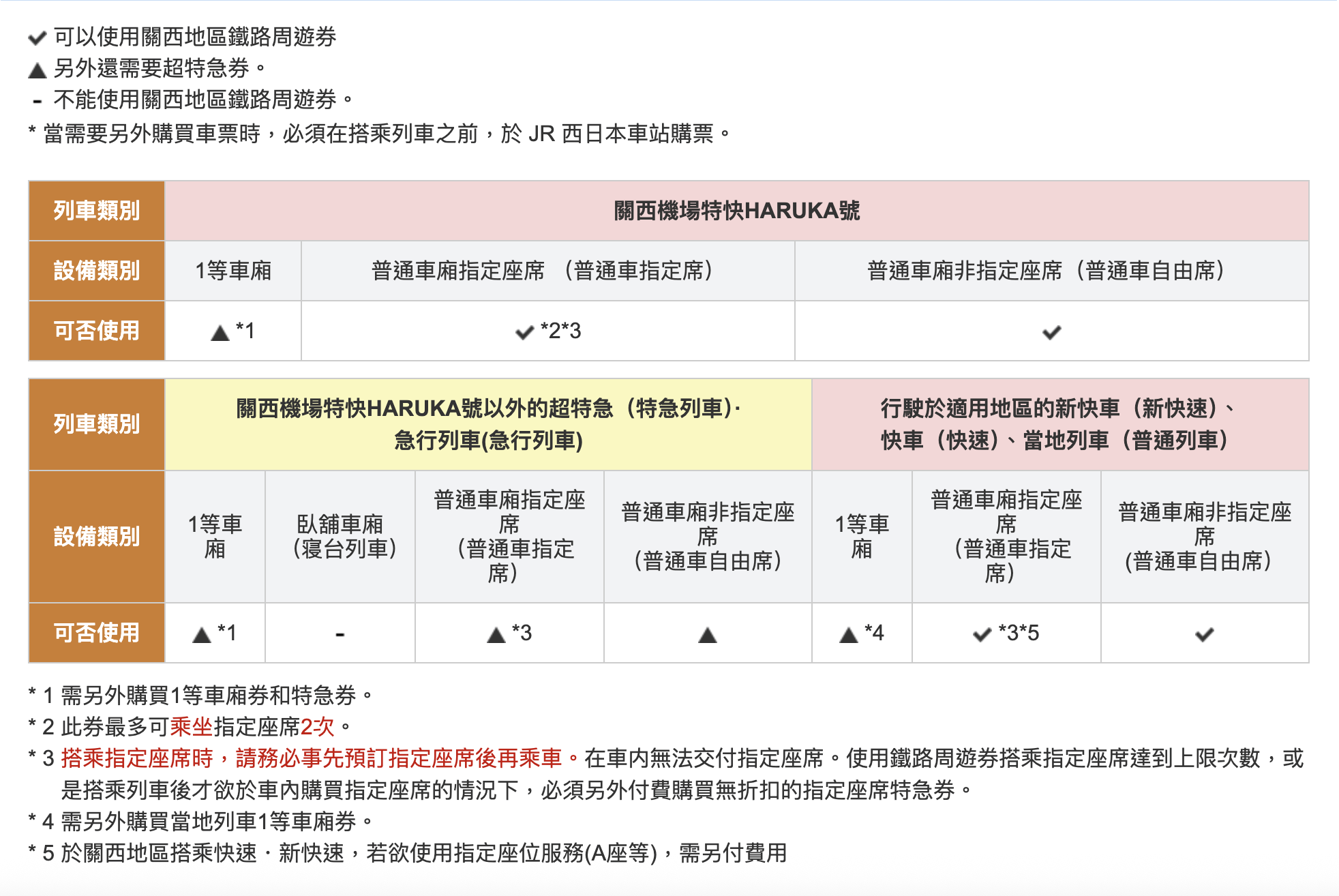Click the dash under 臥舖車廂 column
Viewport: 1339px width, 896px height.
pos(340,635)
